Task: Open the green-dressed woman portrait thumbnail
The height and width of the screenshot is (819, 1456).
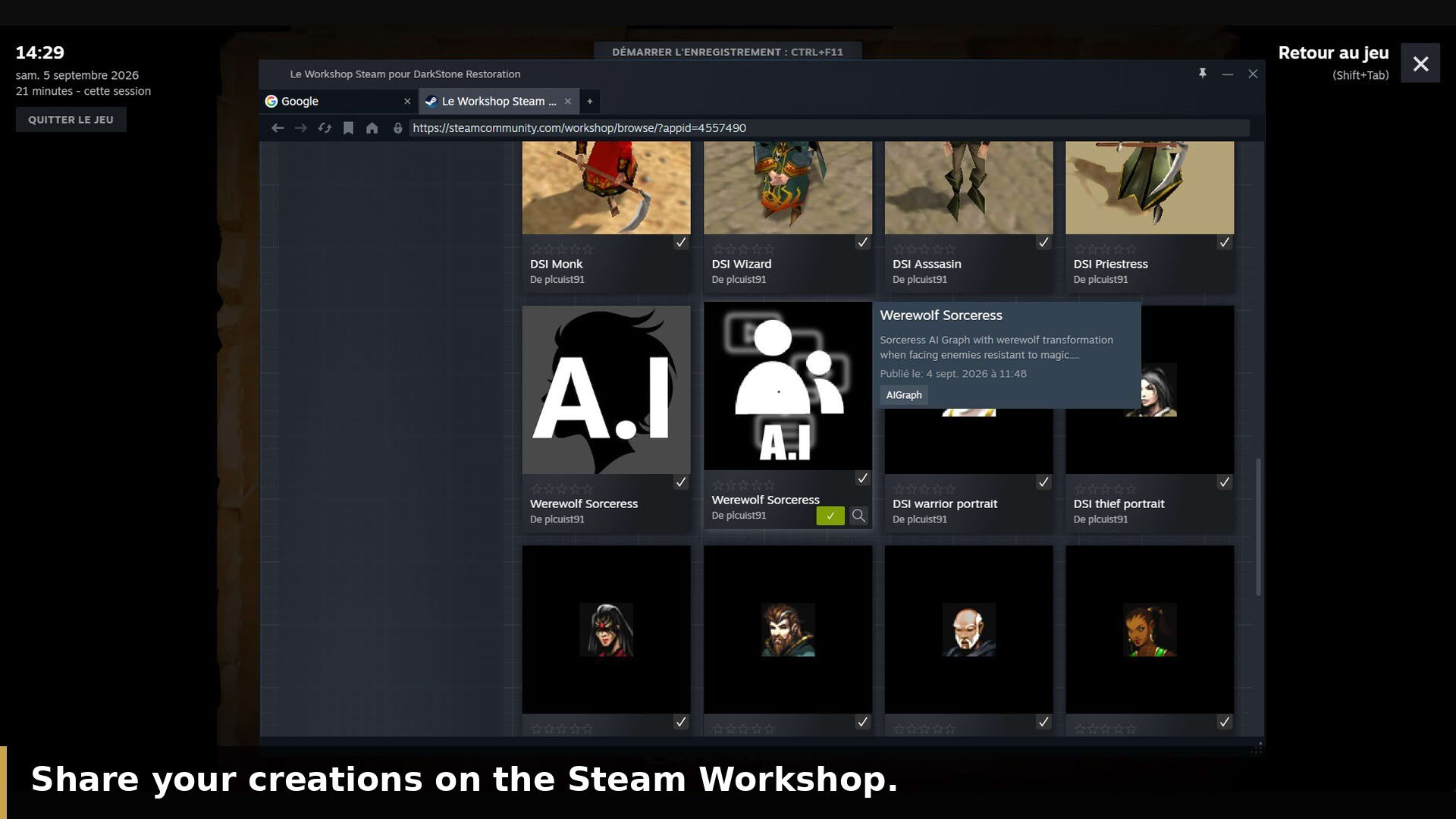Action: 1150,629
